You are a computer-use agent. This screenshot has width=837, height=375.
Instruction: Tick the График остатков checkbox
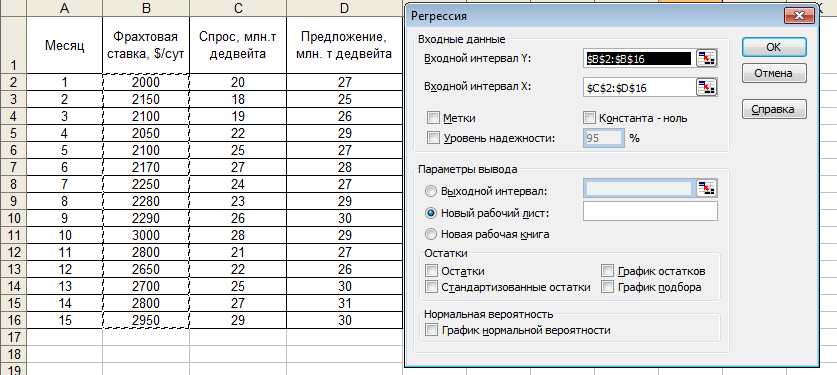607,271
